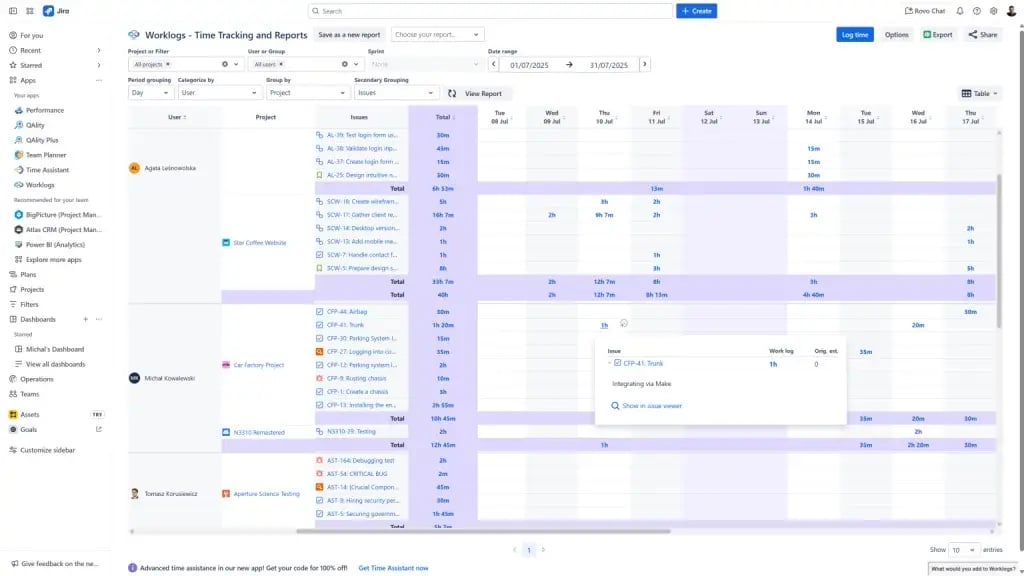
Task: Go to previous date range with left arrow
Action: pyautogui.click(x=493, y=64)
